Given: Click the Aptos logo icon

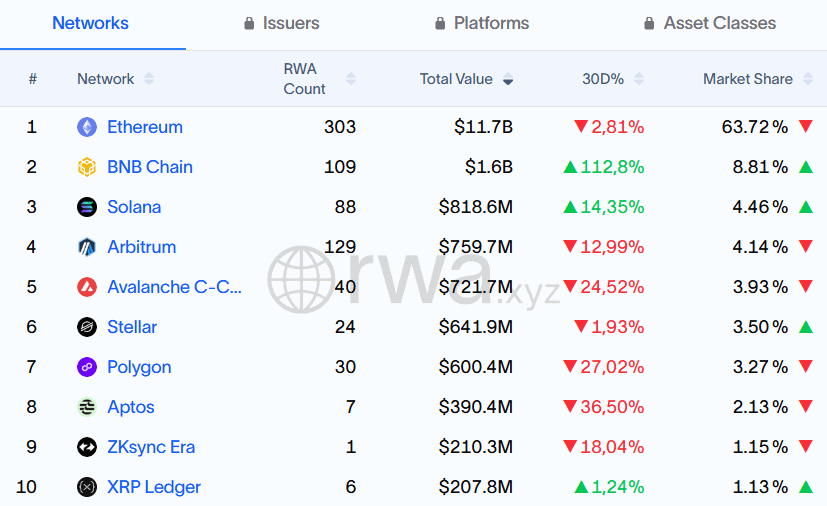Looking at the screenshot, I should pyautogui.click(x=87, y=407).
